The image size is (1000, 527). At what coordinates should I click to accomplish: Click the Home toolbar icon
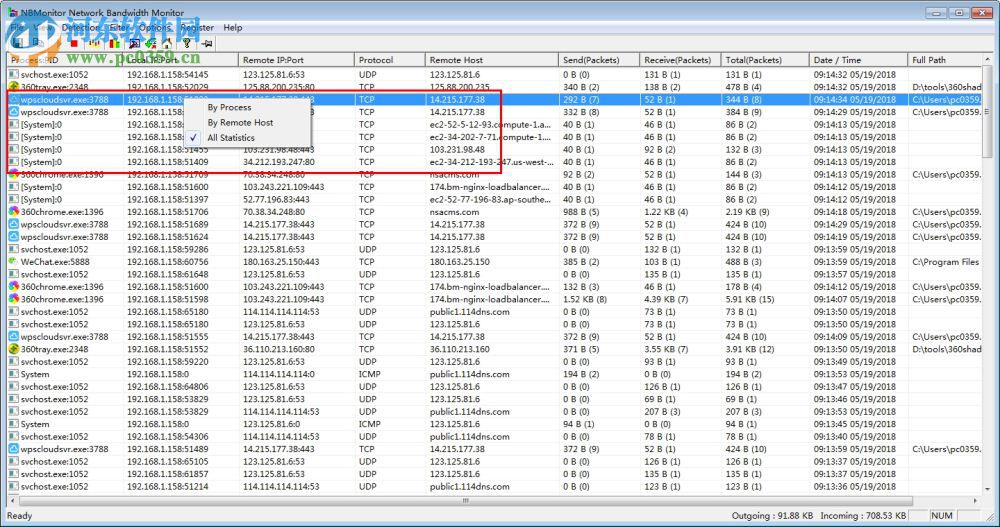click(x=166, y=43)
